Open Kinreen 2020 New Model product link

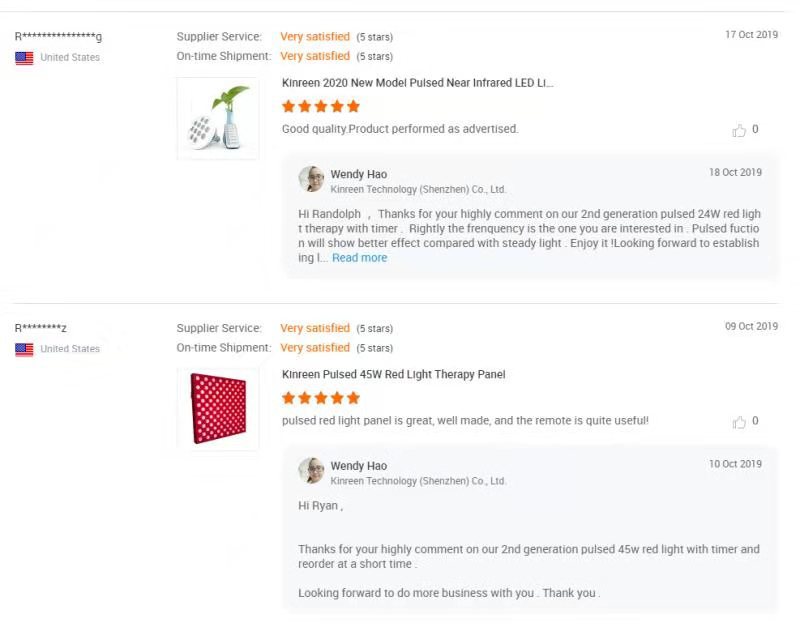coord(417,83)
